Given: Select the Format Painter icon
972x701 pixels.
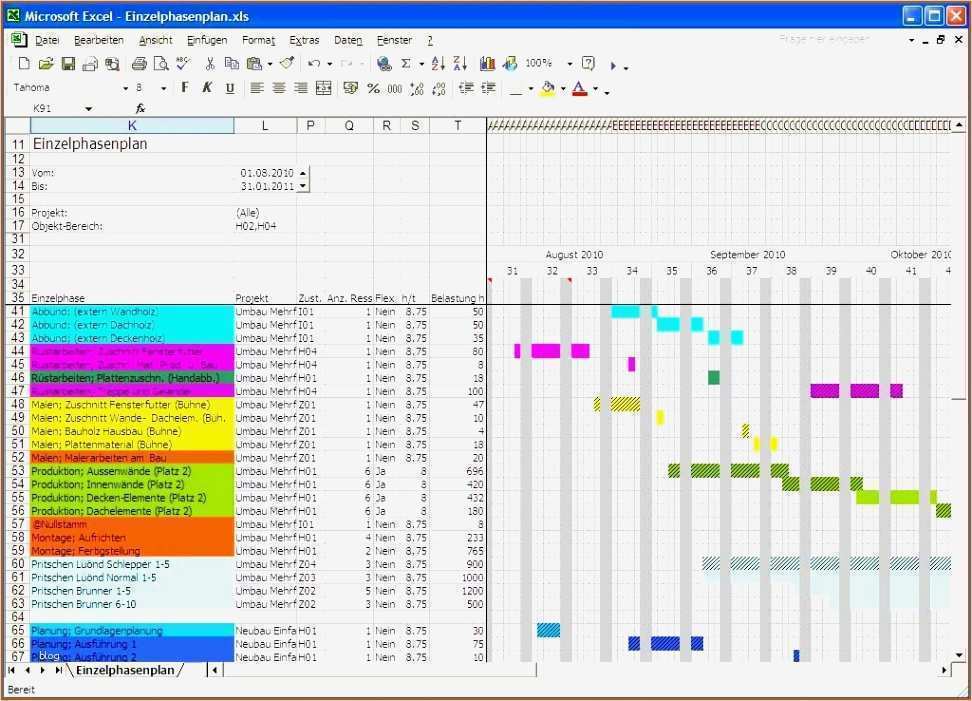Looking at the screenshot, I should [285, 63].
